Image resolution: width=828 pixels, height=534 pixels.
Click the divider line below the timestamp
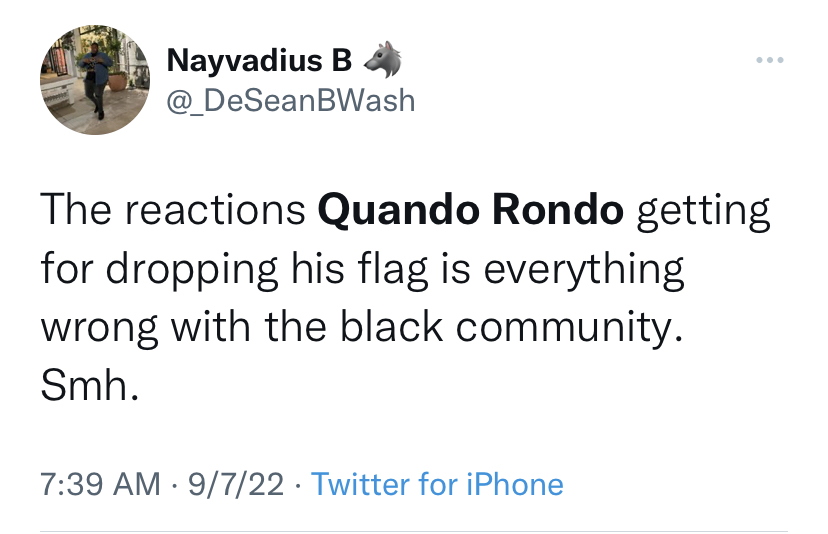[413, 531]
